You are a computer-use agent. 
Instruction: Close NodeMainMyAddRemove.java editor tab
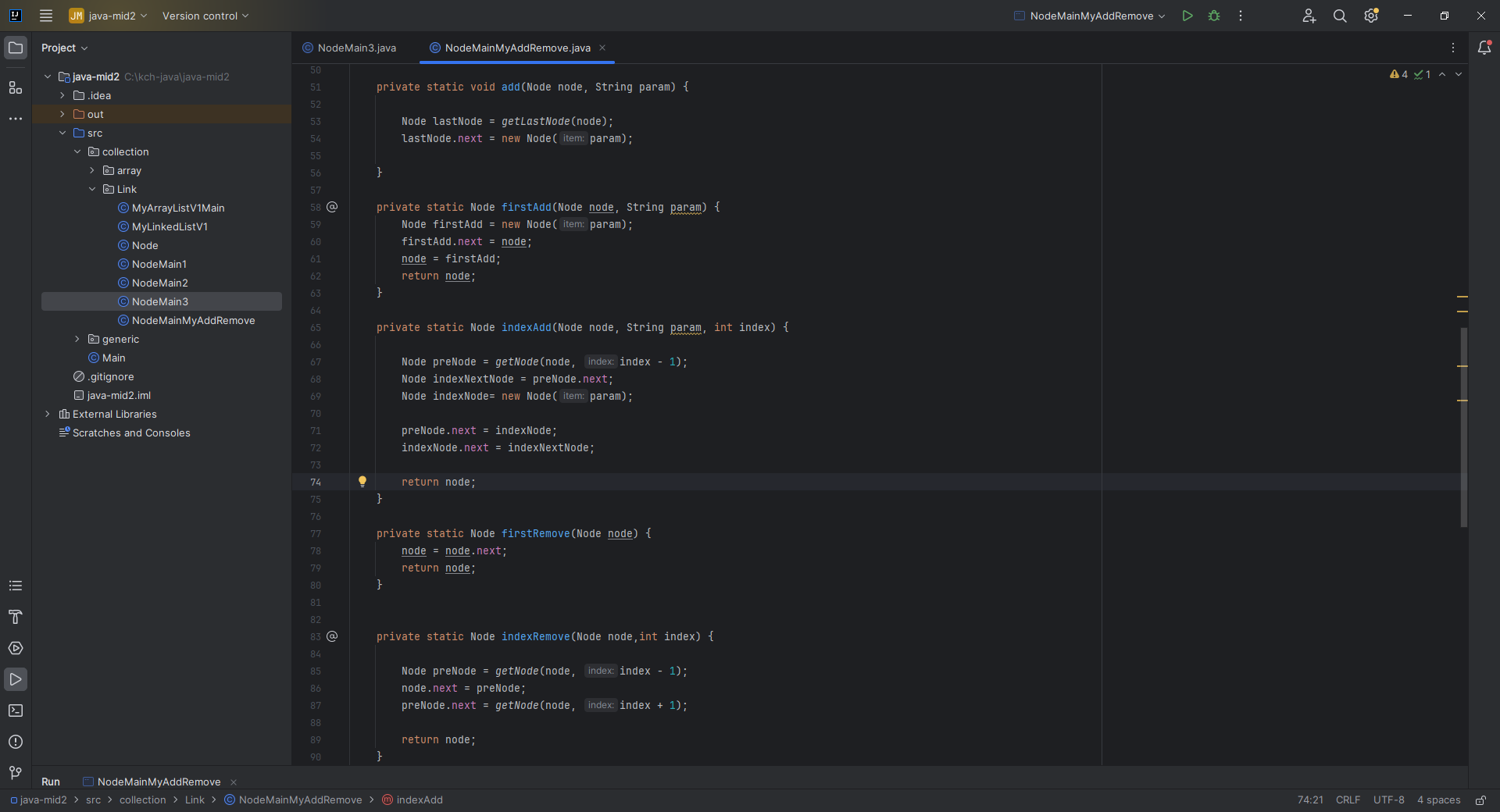click(x=602, y=48)
